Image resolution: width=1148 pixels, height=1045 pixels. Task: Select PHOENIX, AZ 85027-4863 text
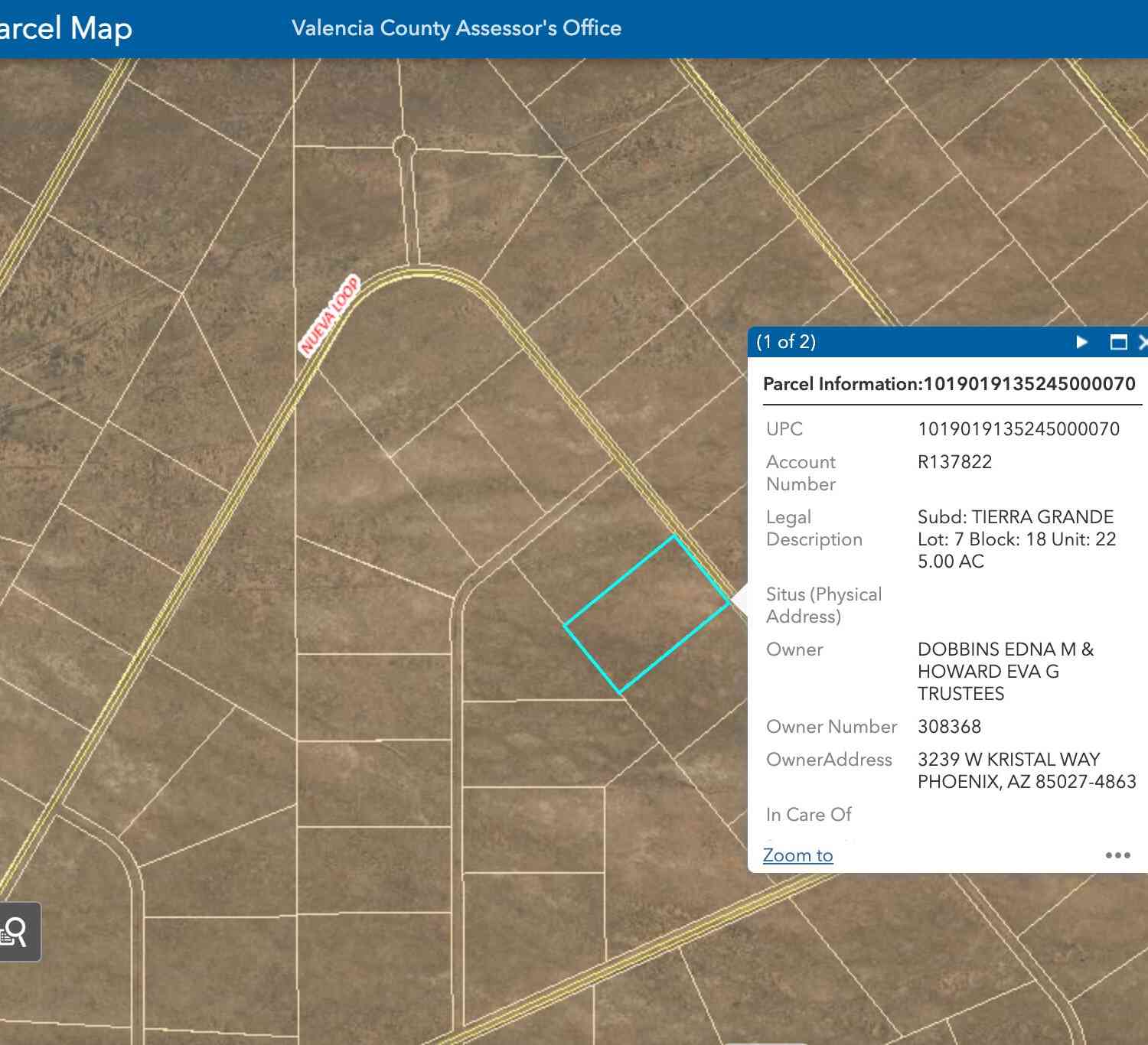click(1027, 781)
